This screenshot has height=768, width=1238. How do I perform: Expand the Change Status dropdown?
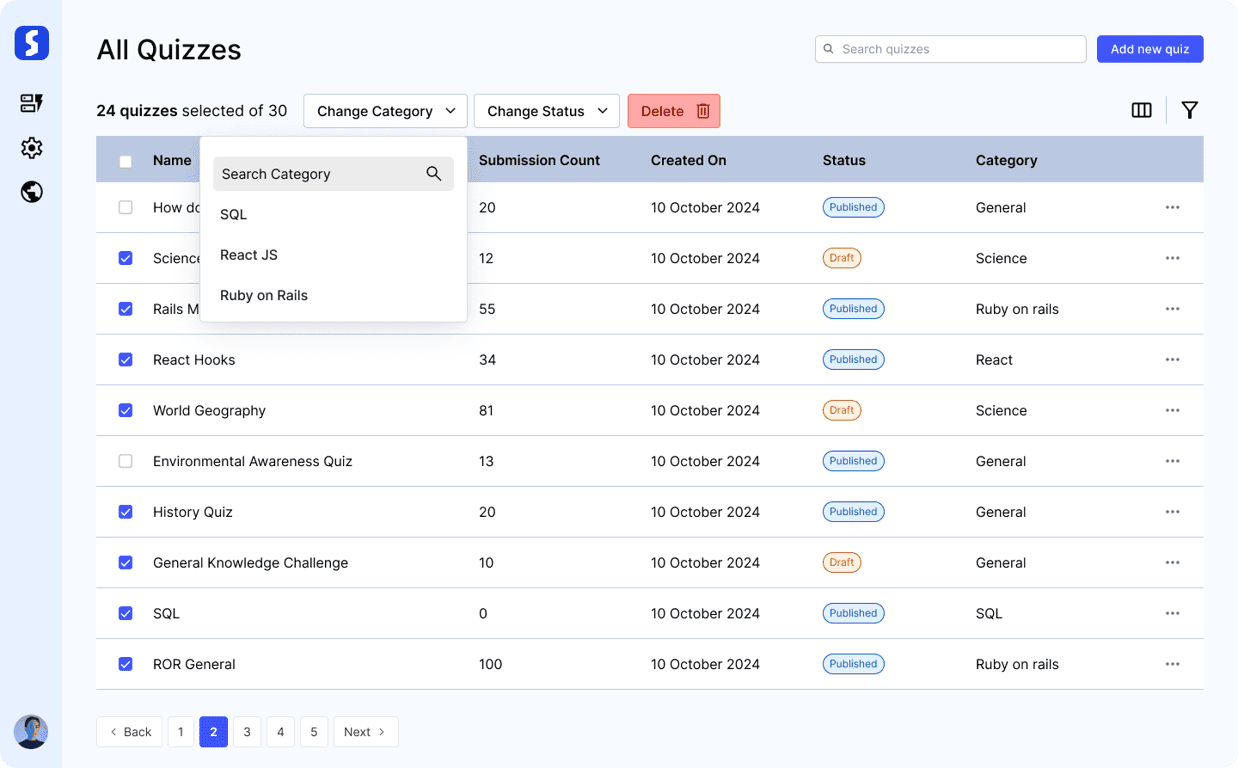tap(546, 111)
